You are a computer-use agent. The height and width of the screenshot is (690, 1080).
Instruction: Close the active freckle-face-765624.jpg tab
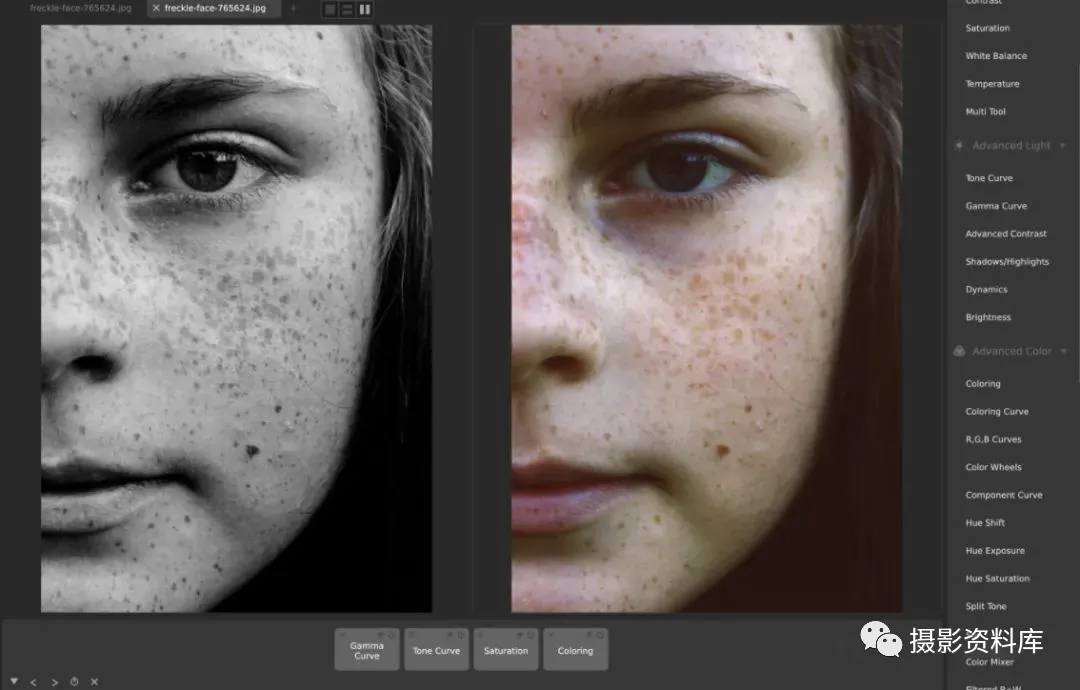coord(156,8)
